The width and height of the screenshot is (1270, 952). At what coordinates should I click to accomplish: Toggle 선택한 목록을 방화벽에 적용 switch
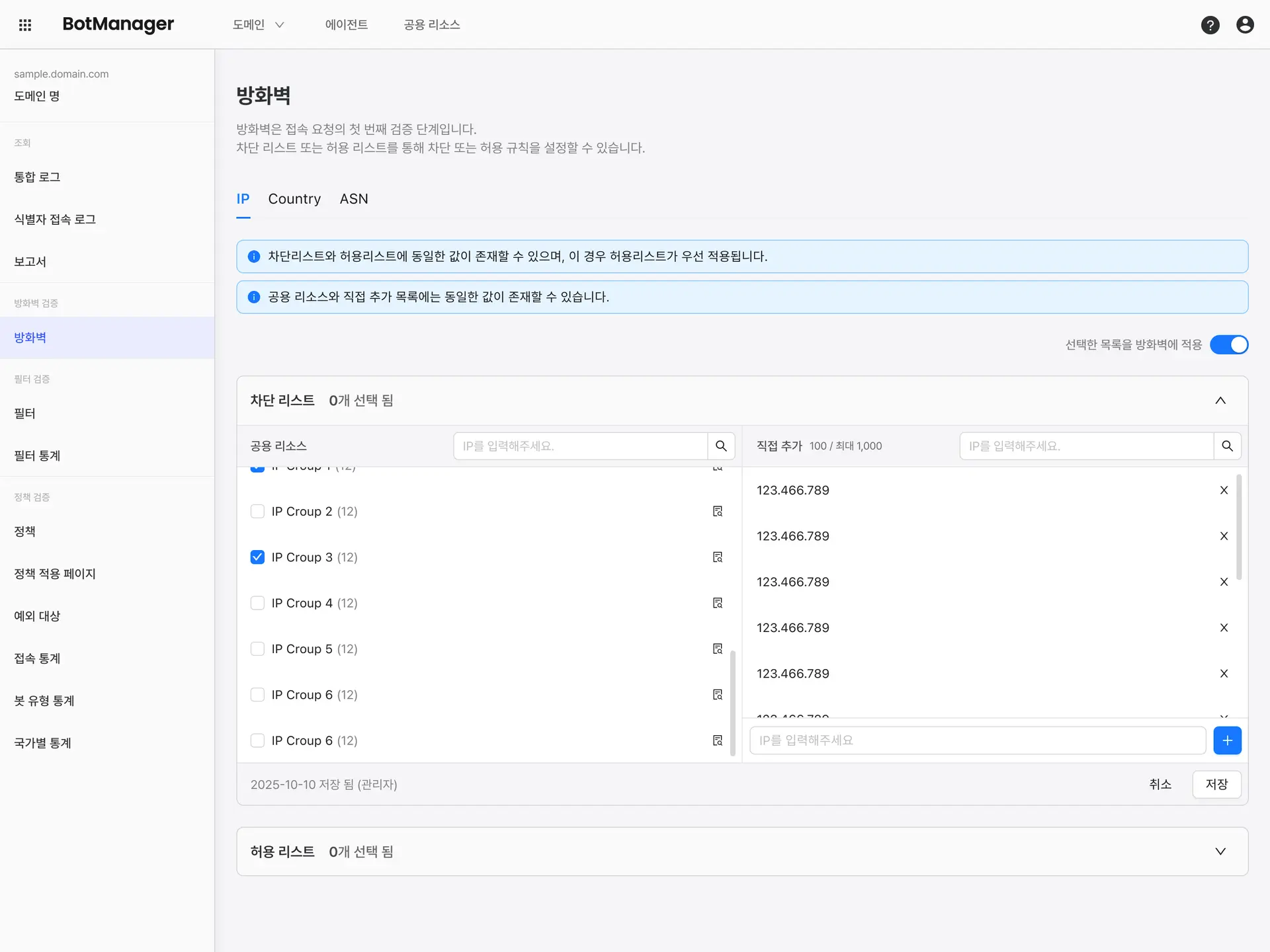(1229, 345)
